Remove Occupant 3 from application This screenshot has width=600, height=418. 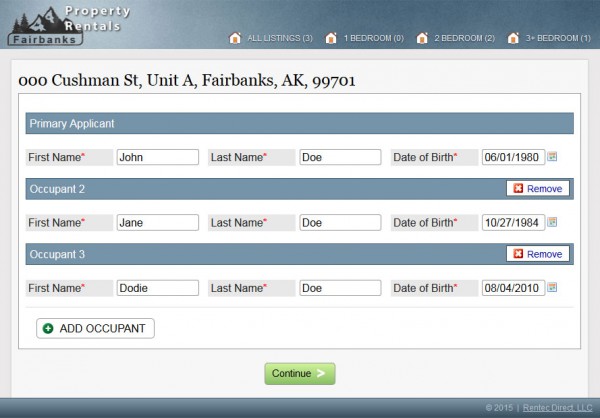[538, 254]
